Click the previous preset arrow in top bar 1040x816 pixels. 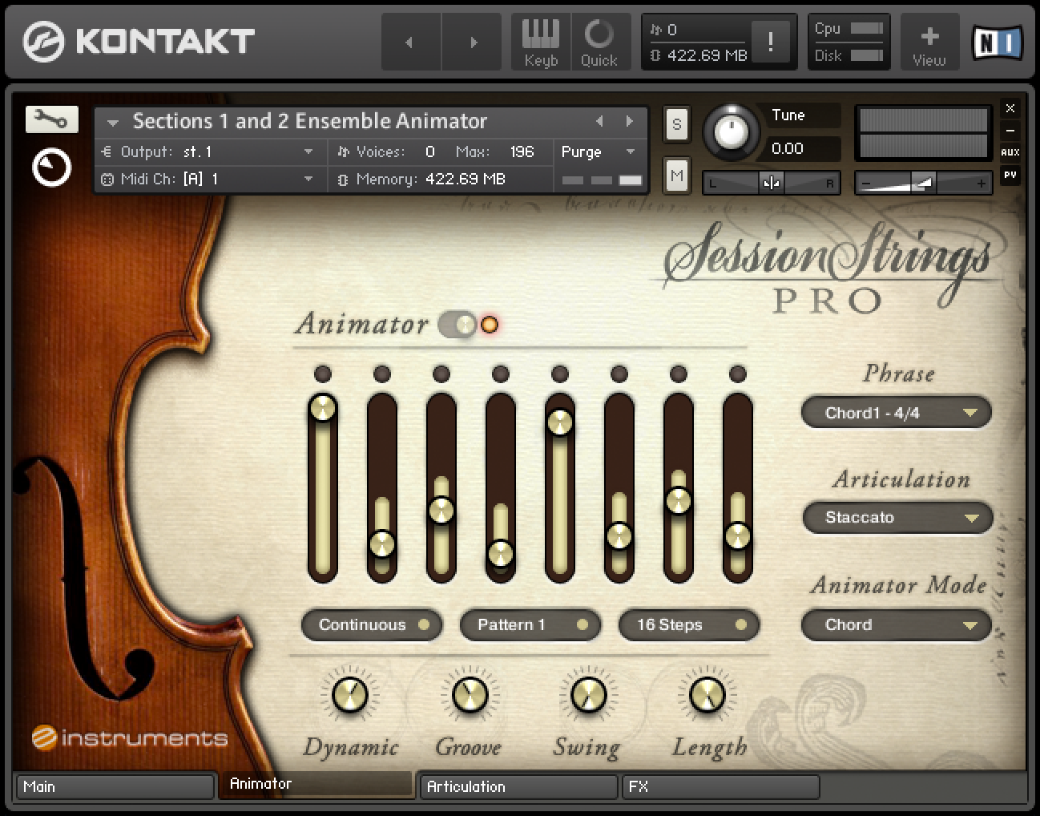tap(408, 42)
